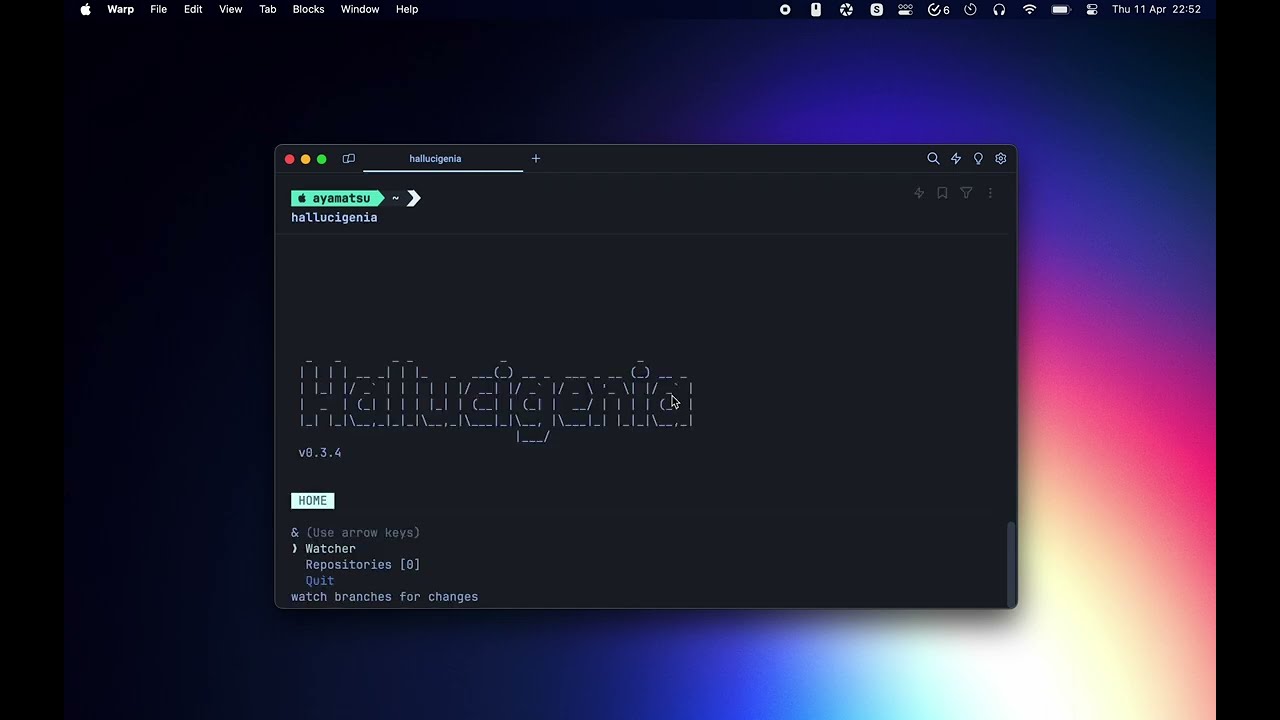Click the headphones icon in menu bar

999,9
